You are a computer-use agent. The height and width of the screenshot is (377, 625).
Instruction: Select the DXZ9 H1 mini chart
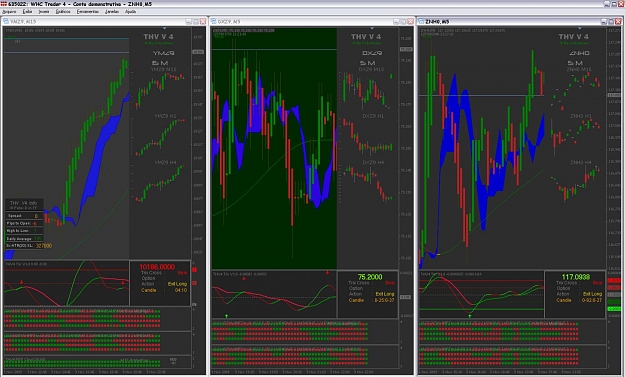click(x=367, y=135)
